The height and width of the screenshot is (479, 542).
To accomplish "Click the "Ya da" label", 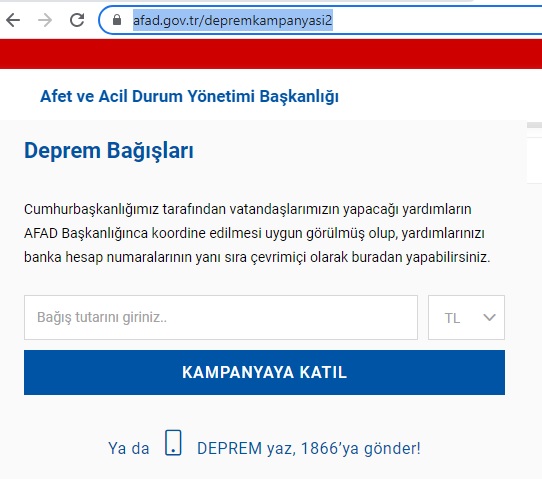I will point(129,449).
